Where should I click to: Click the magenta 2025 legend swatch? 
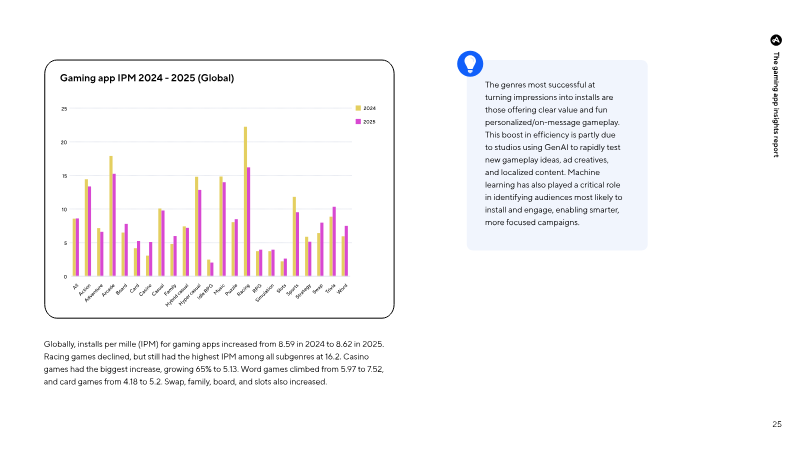[x=358, y=121]
